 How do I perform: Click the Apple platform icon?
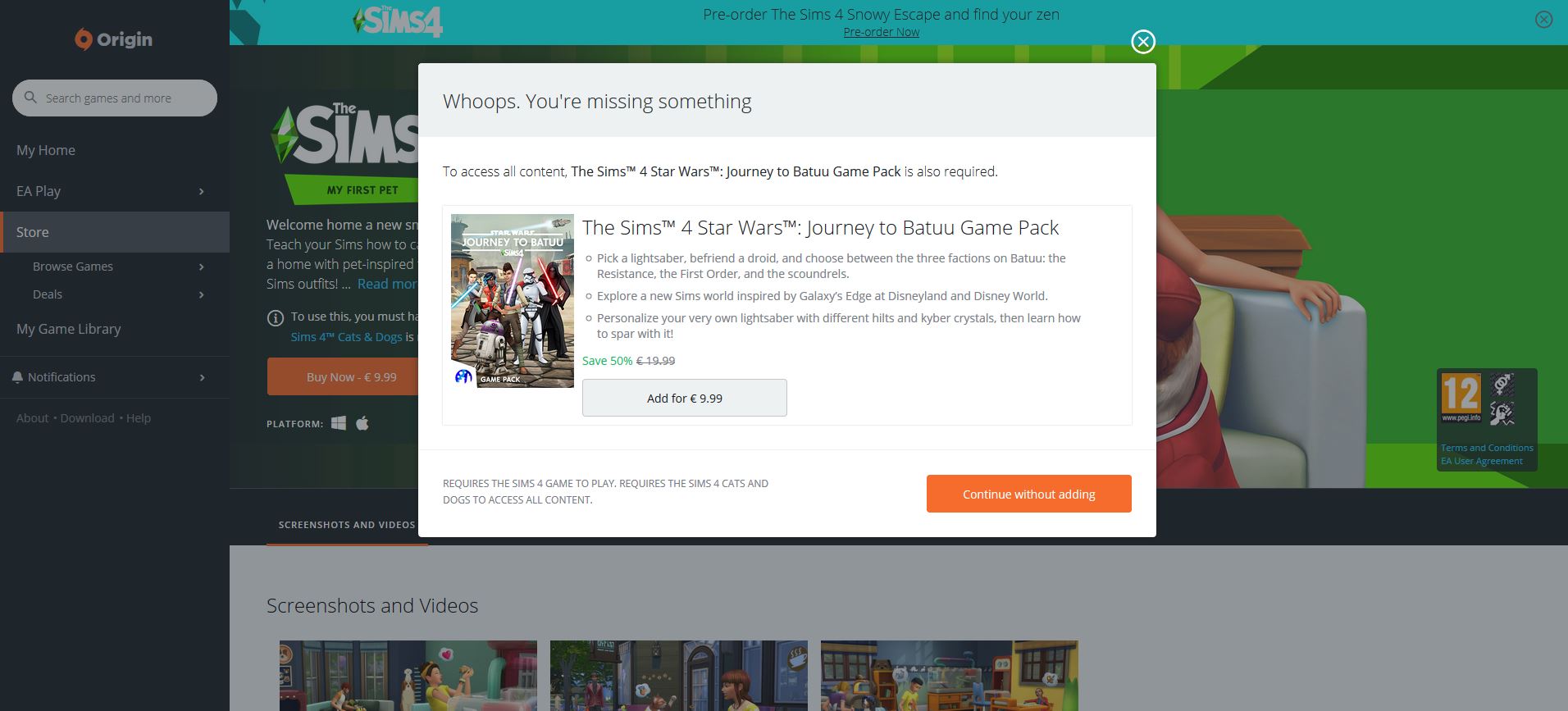click(x=362, y=423)
